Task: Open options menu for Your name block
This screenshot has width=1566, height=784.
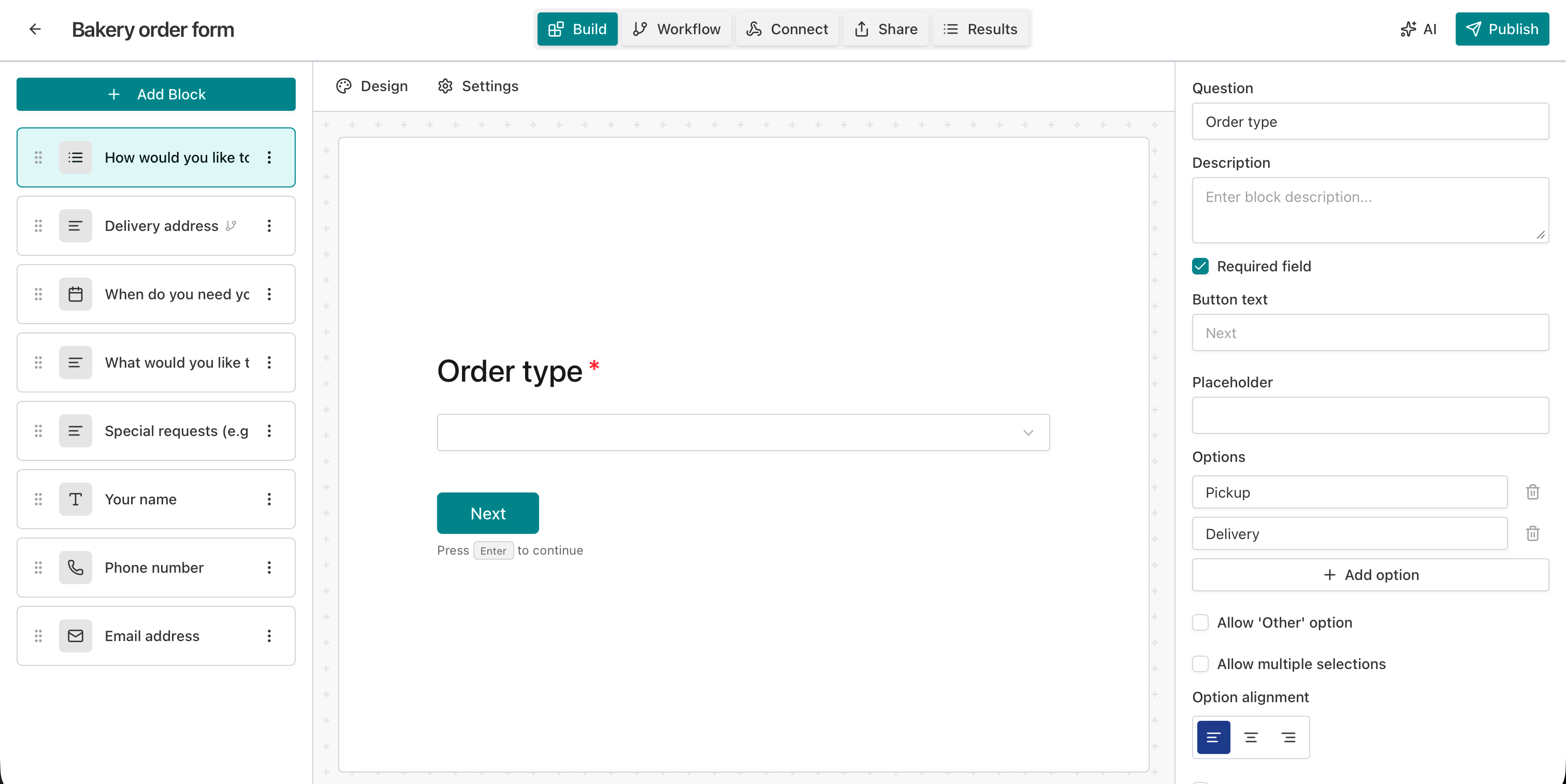Action: [x=269, y=499]
